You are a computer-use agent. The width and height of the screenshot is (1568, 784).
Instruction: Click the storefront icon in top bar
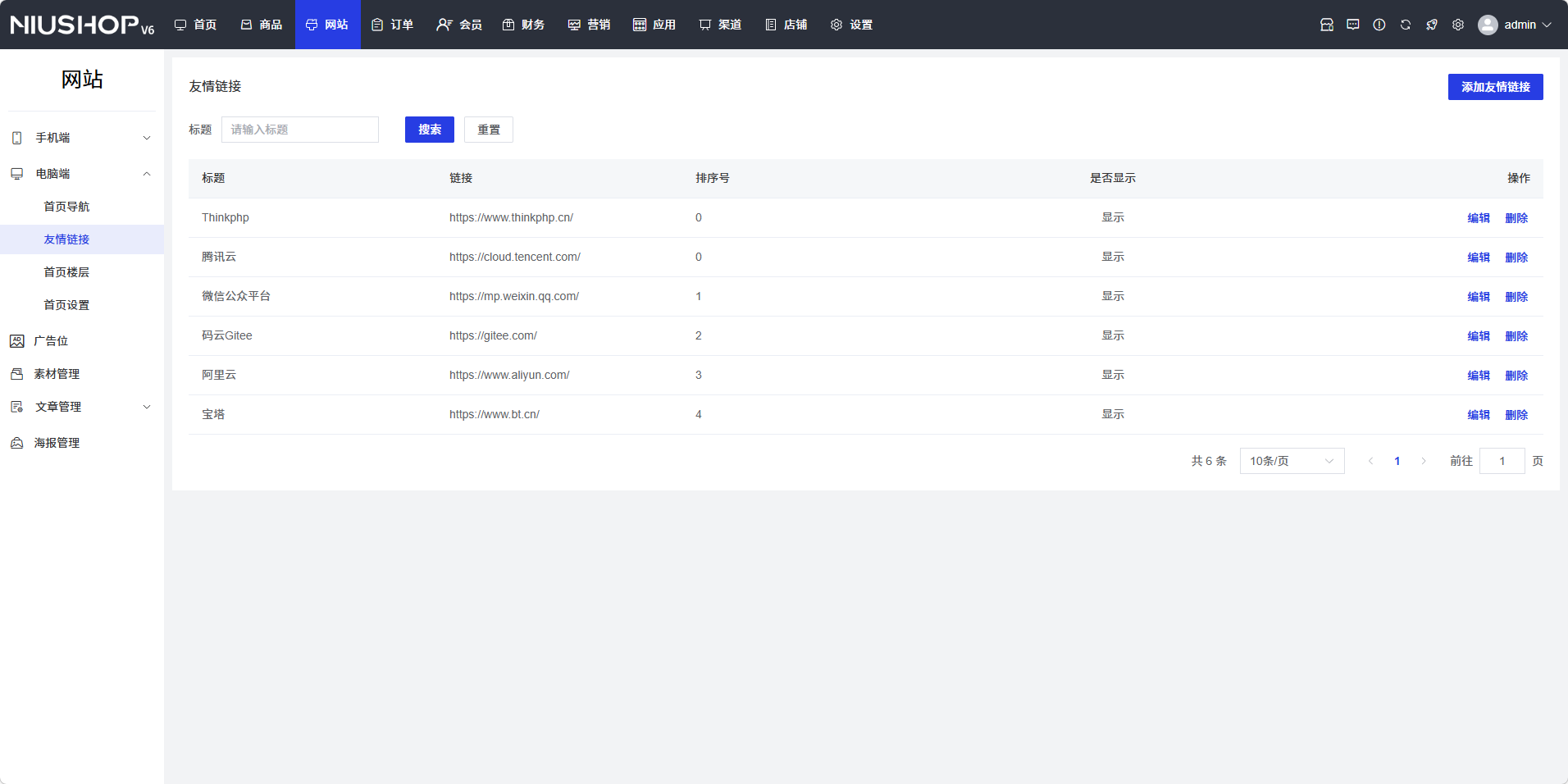pyautogui.click(x=1327, y=25)
